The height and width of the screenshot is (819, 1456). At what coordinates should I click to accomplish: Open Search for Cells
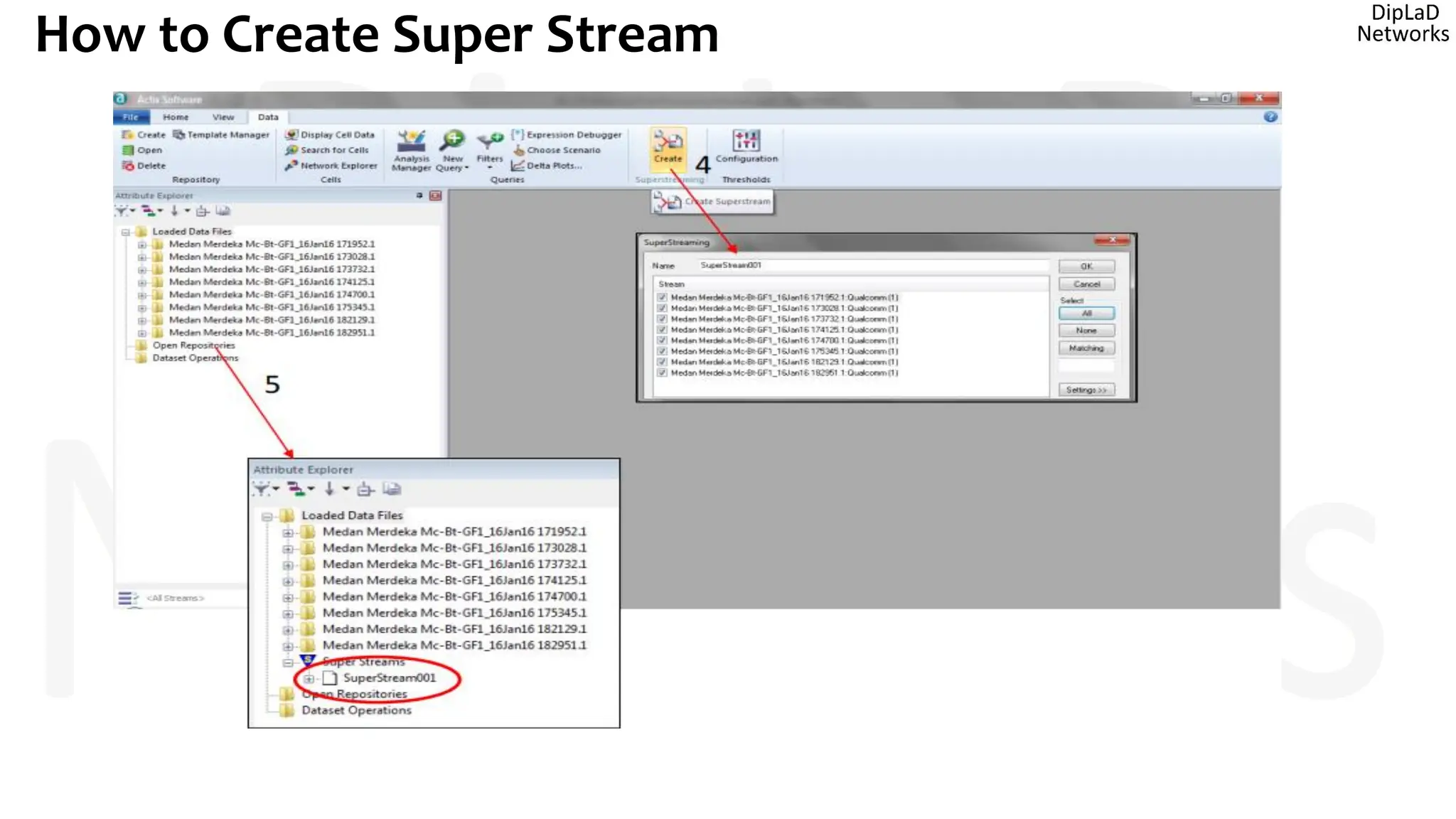pos(327,150)
